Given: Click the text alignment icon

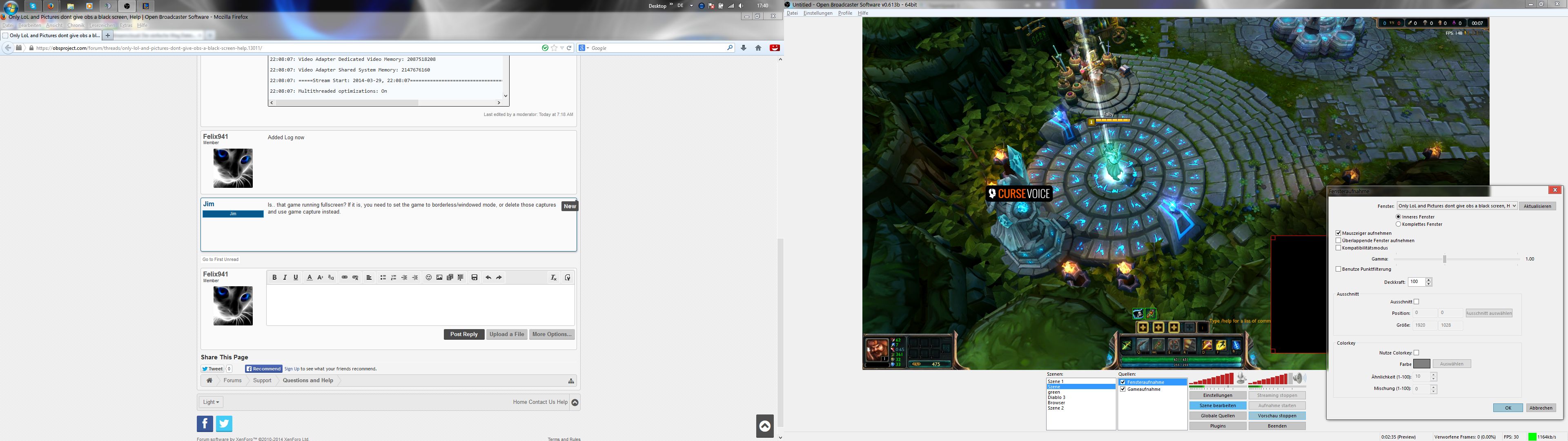Looking at the screenshot, I should (x=369, y=278).
